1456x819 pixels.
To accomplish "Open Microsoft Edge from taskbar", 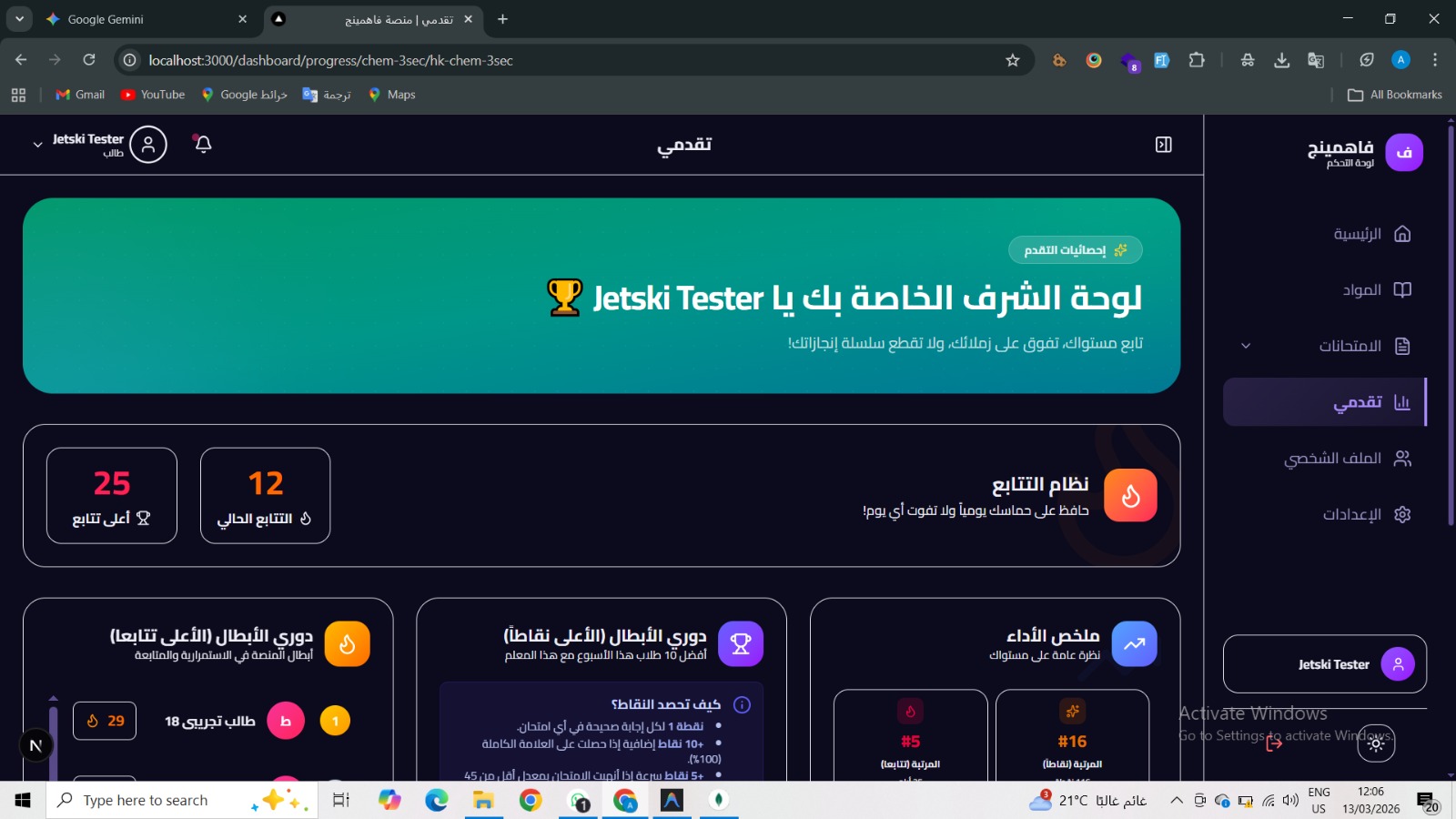I will [436, 800].
